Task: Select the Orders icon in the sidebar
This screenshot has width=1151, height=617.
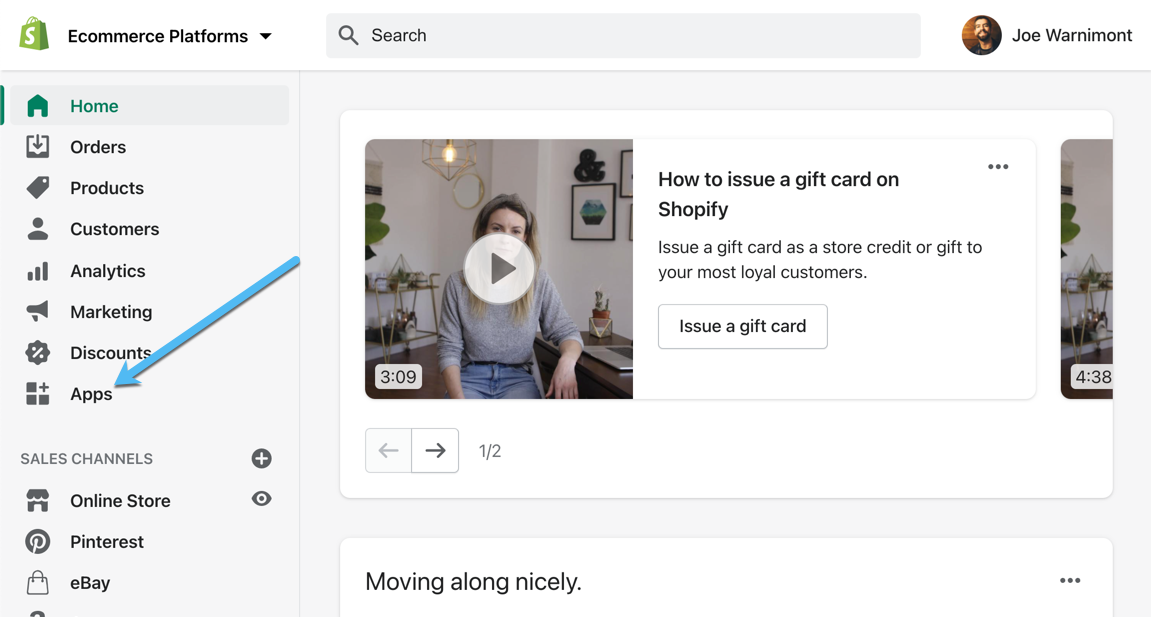Action: pos(37,147)
